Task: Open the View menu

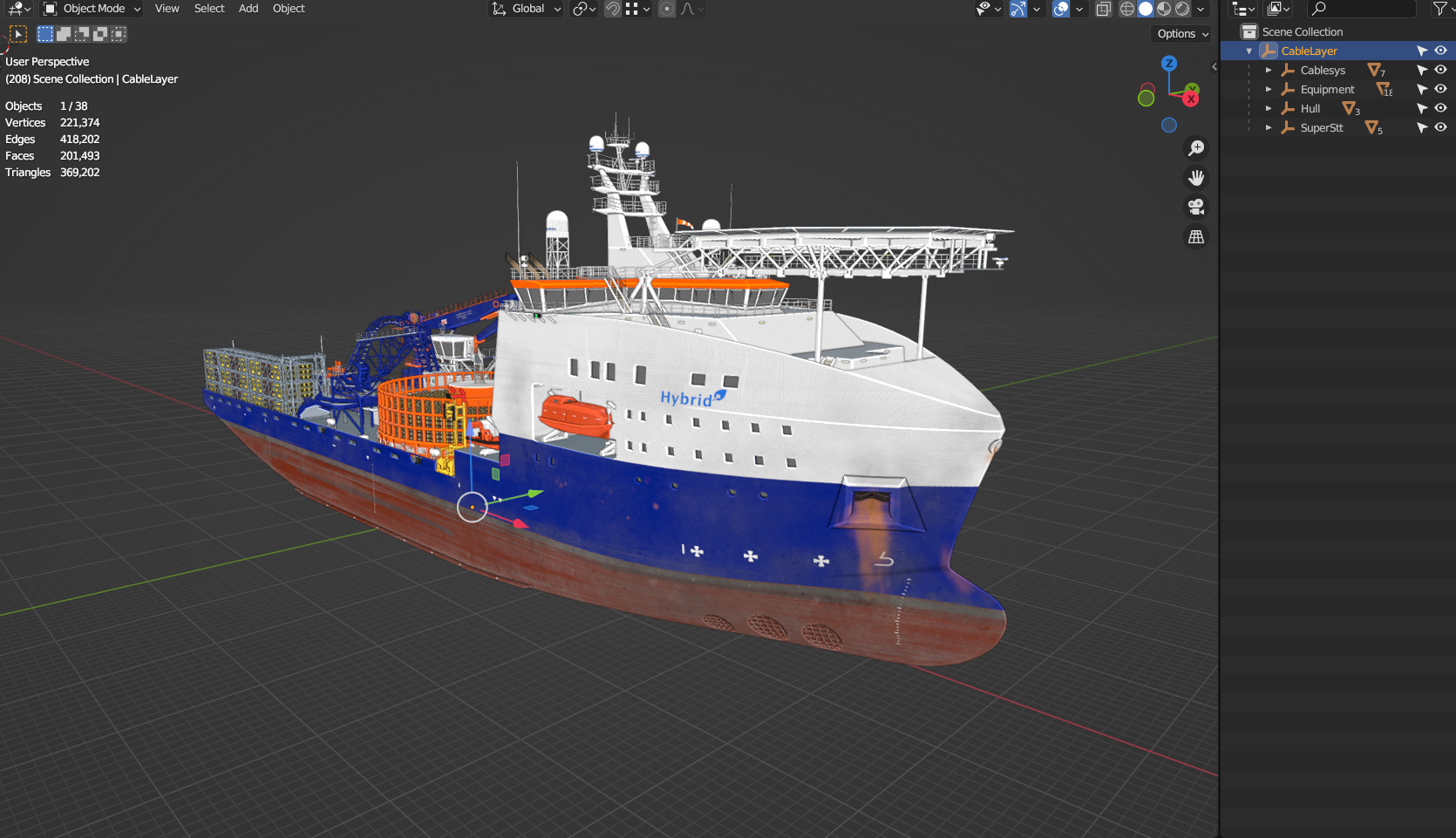Action: 167,9
